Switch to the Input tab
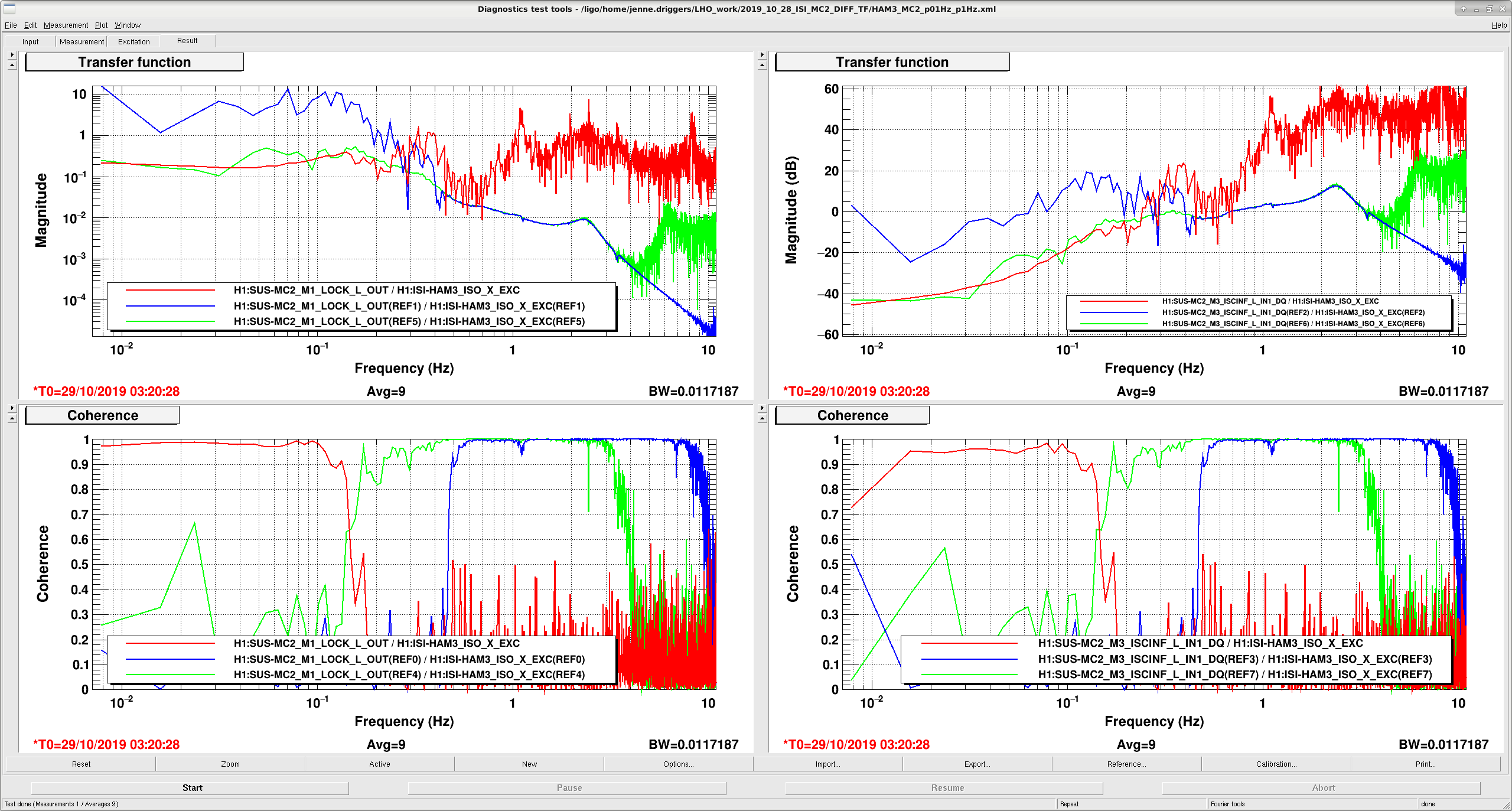 click(30, 41)
